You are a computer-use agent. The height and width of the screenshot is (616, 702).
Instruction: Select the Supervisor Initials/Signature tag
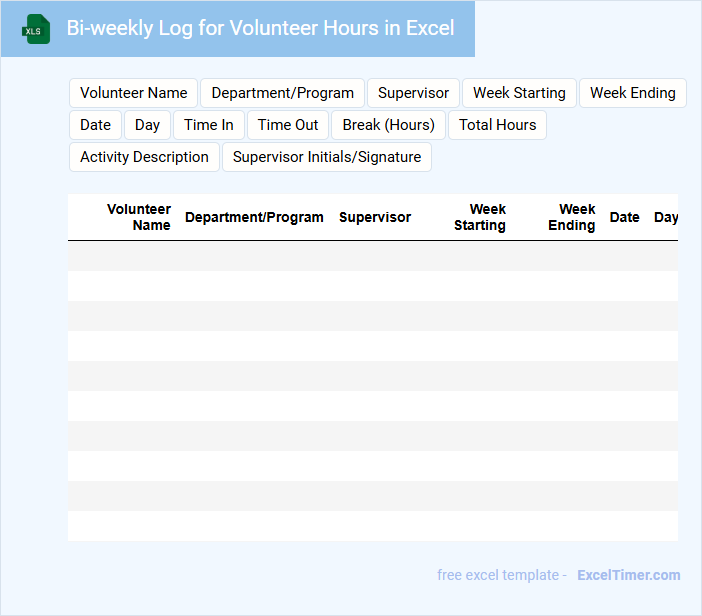(327, 157)
